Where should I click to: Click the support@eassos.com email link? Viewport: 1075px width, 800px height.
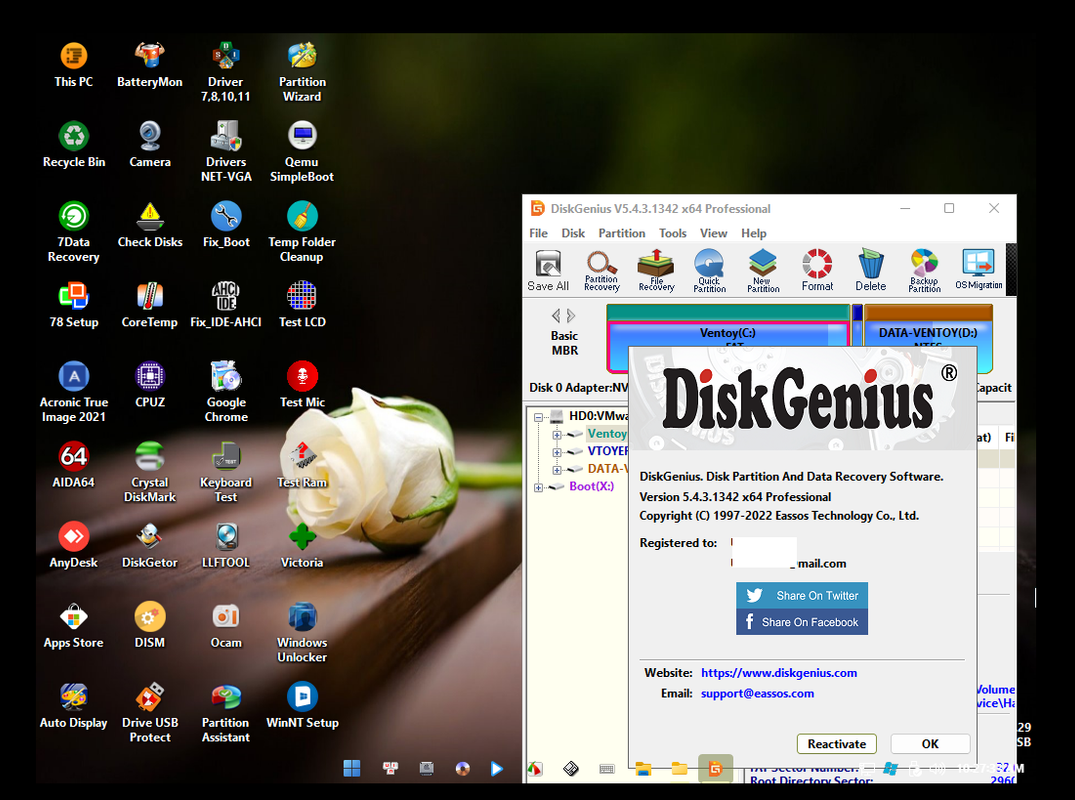click(757, 693)
